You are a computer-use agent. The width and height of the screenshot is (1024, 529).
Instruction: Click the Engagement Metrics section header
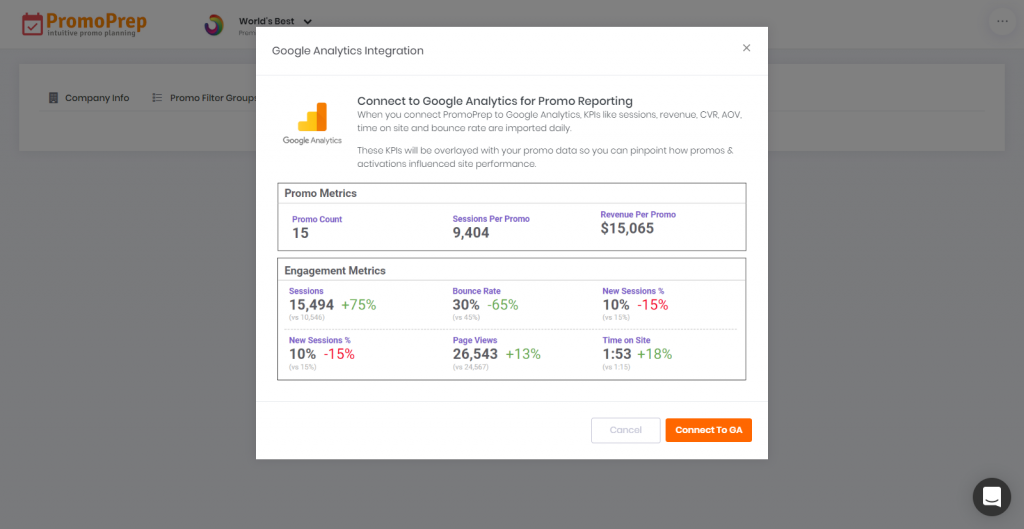pos(335,270)
